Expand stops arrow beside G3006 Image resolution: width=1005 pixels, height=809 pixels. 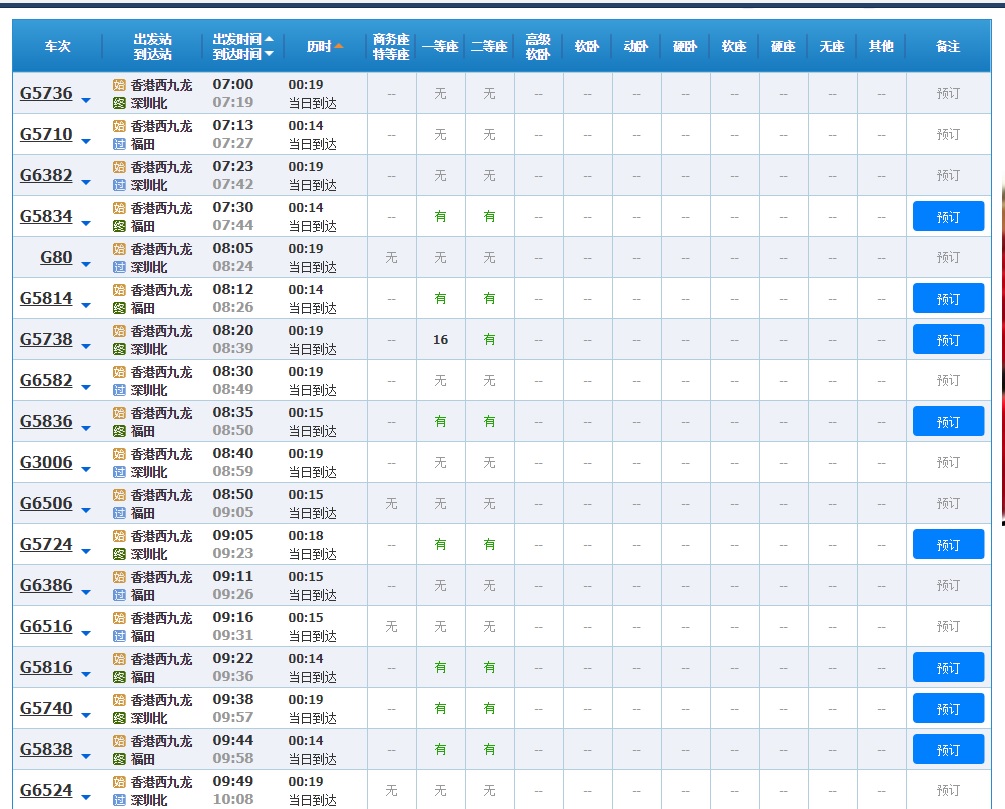pyautogui.click(x=86, y=470)
